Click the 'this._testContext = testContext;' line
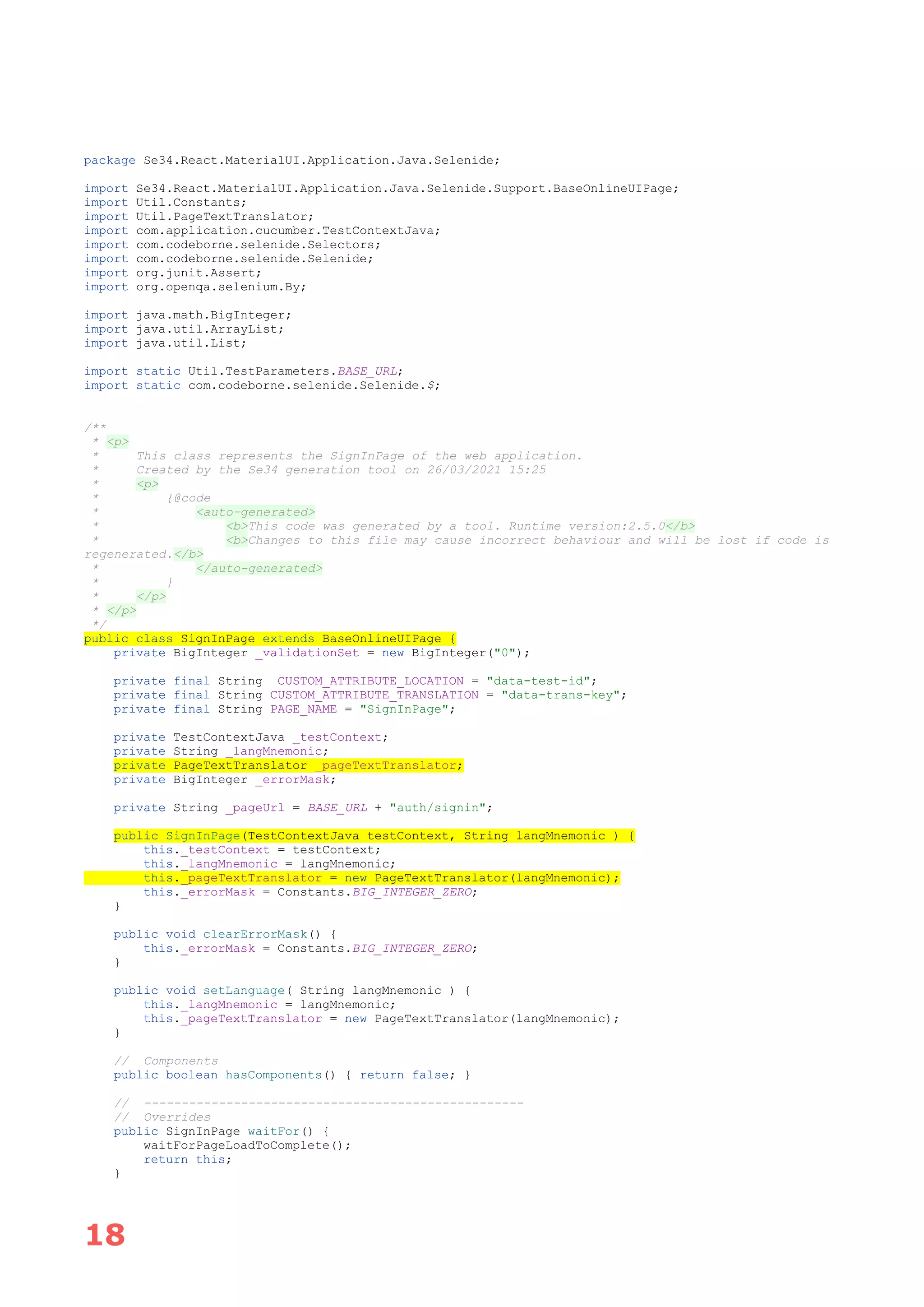This screenshot has height=1307, width=924. pyautogui.click(x=262, y=850)
